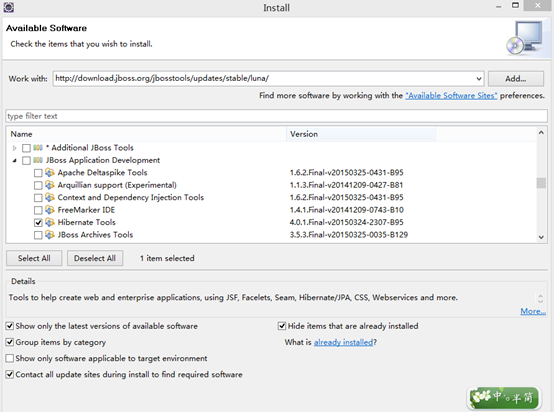Toggle Hide items that are already installed
554x412 pixels.
click(x=282, y=326)
